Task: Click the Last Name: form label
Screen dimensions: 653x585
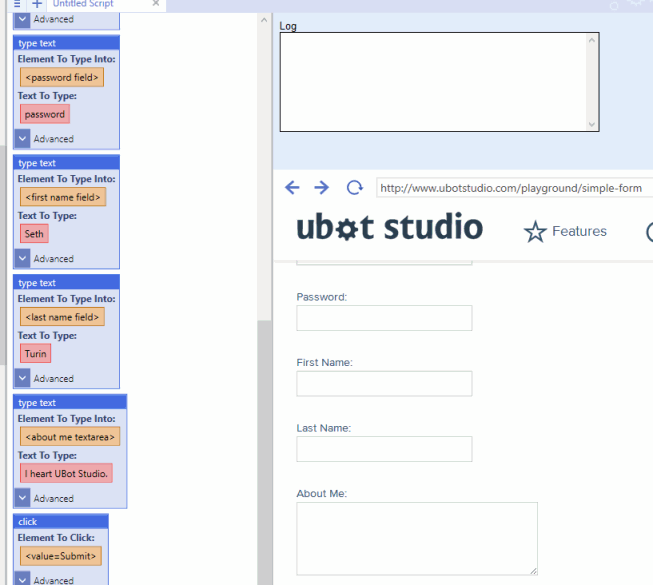Action: (x=324, y=428)
